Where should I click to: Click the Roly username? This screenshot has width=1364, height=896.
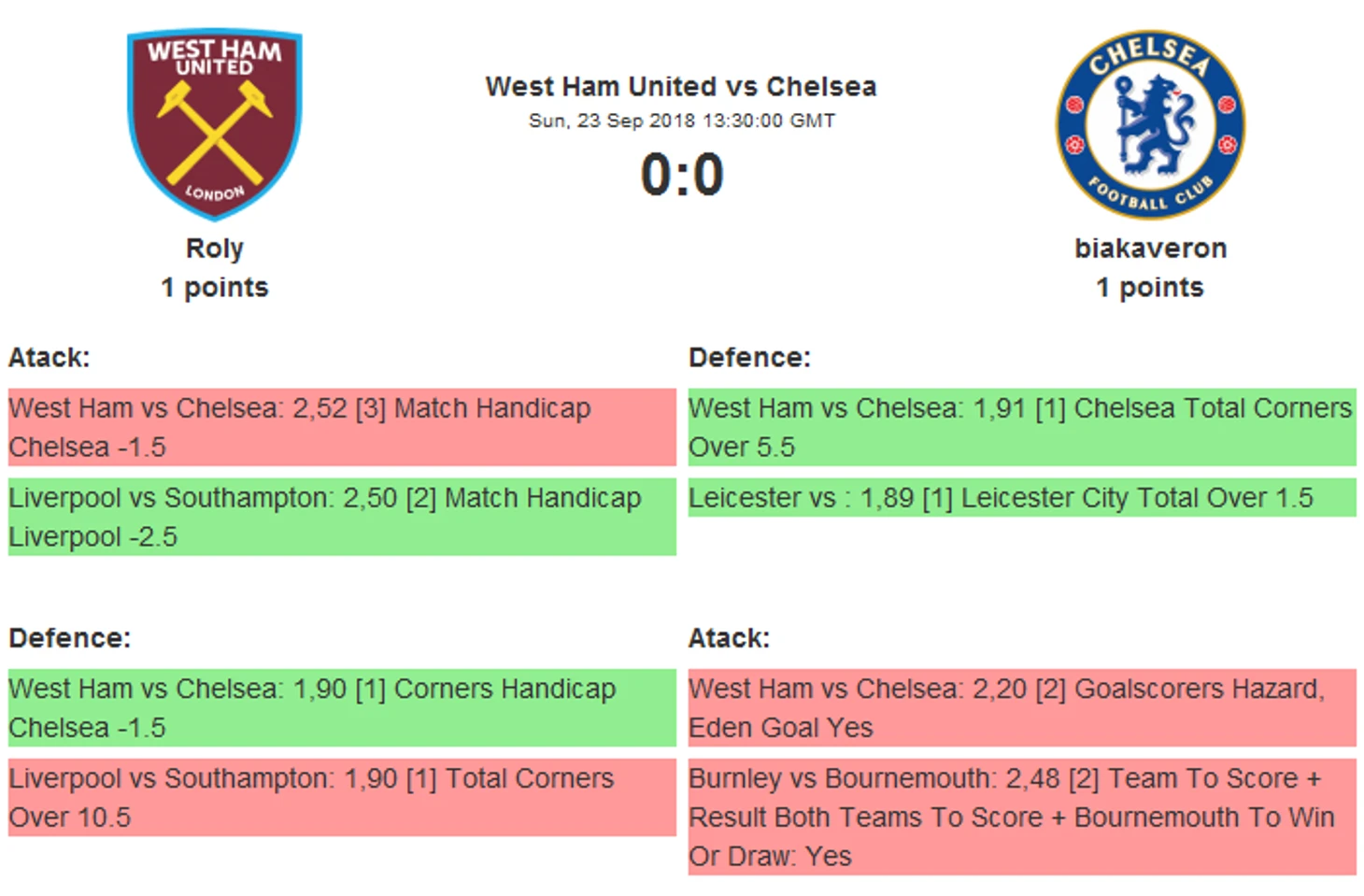tap(215, 249)
